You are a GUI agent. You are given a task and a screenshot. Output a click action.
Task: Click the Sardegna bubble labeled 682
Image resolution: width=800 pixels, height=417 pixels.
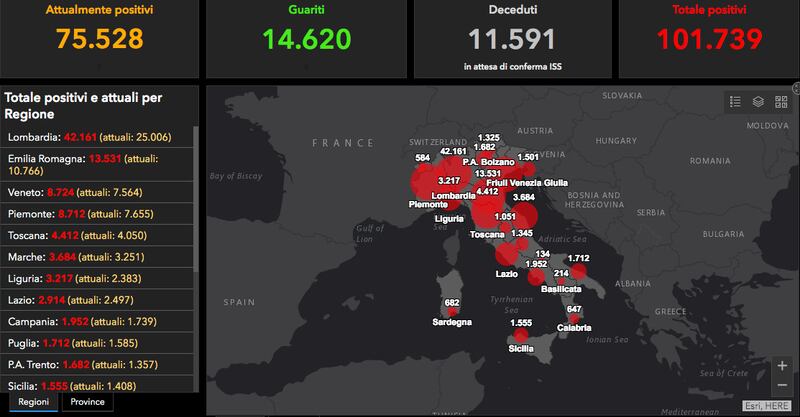coord(452,310)
